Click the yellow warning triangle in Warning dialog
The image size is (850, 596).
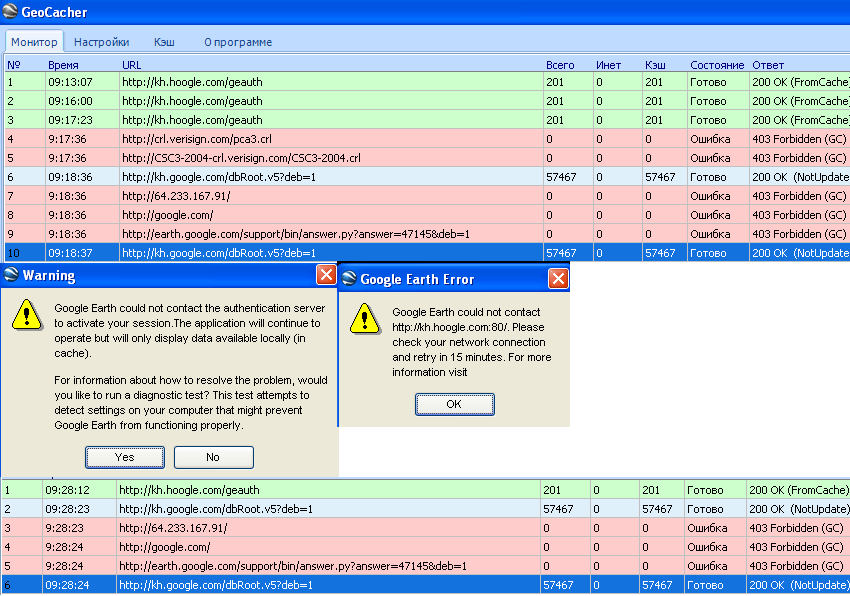(x=26, y=315)
